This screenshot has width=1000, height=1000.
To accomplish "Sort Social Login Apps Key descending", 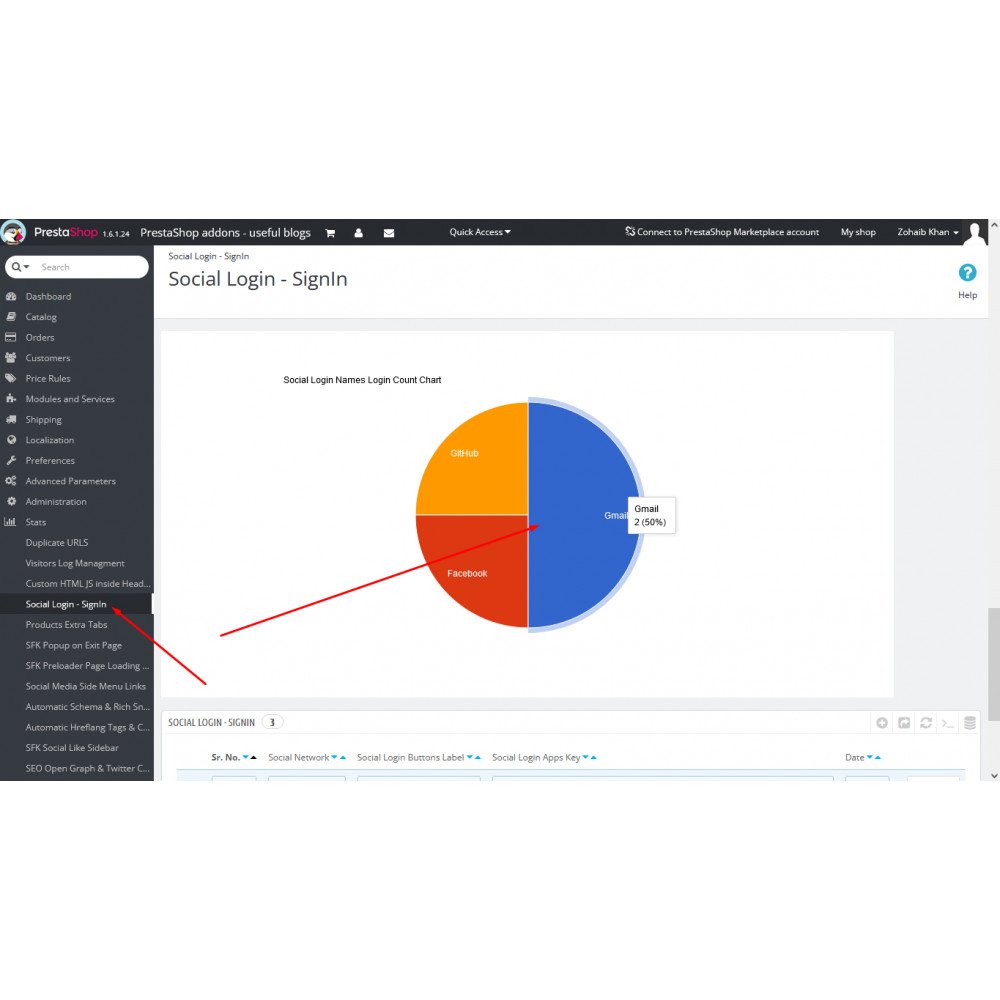I will (x=585, y=757).
